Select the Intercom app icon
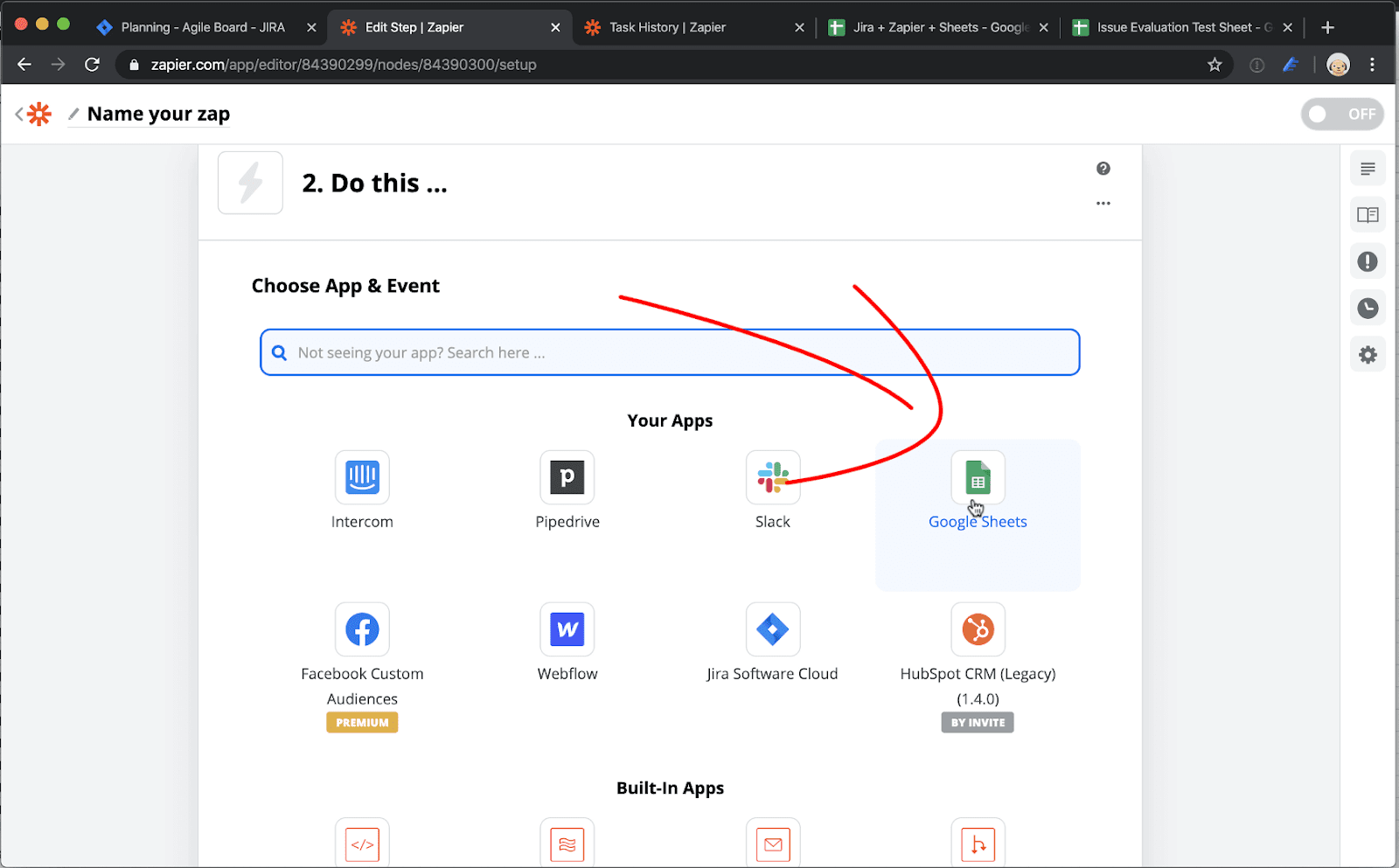1399x868 pixels. pos(362,477)
